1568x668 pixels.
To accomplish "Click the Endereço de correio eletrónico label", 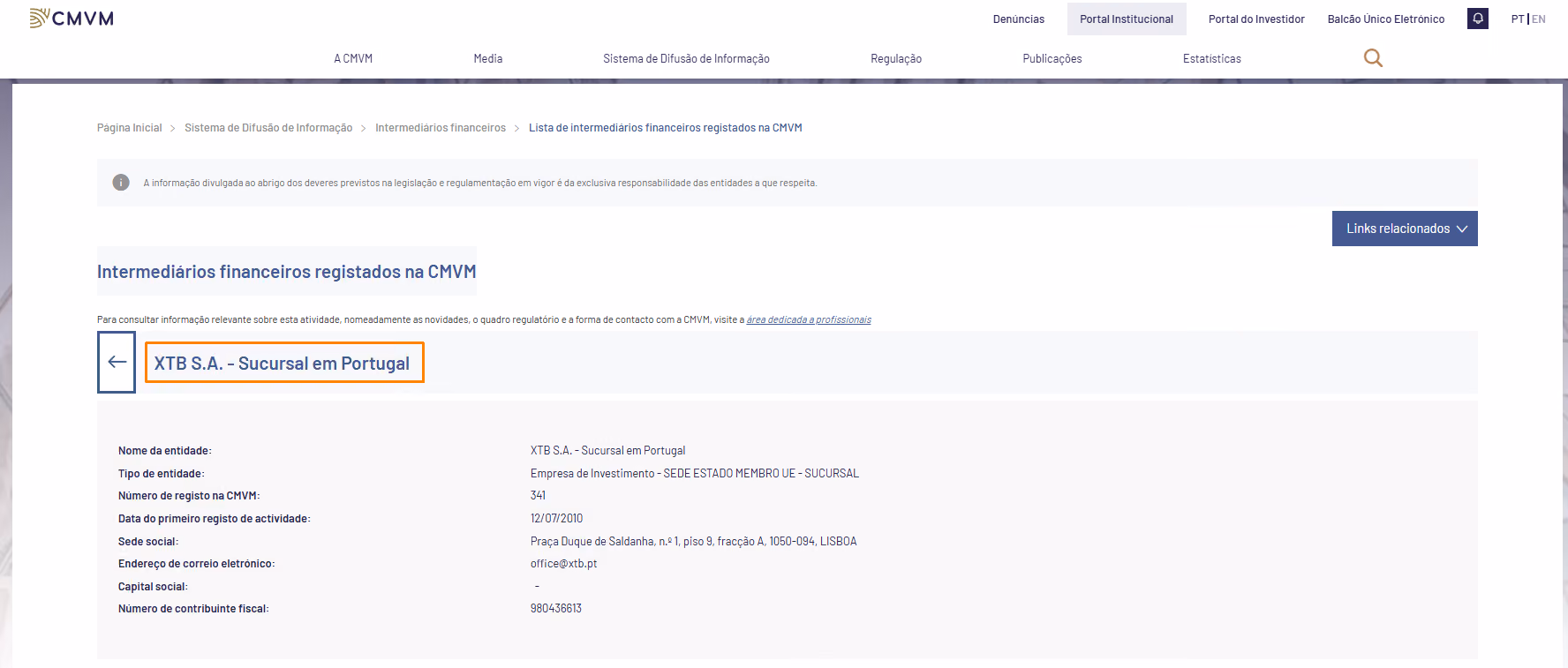I will point(197,564).
